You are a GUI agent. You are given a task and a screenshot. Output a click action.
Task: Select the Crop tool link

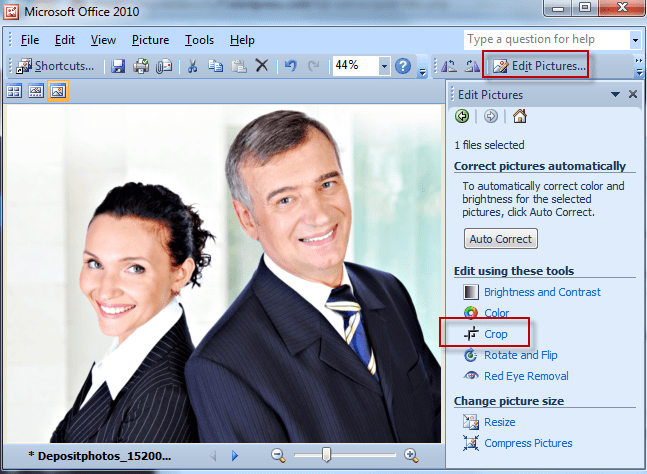[496, 334]
